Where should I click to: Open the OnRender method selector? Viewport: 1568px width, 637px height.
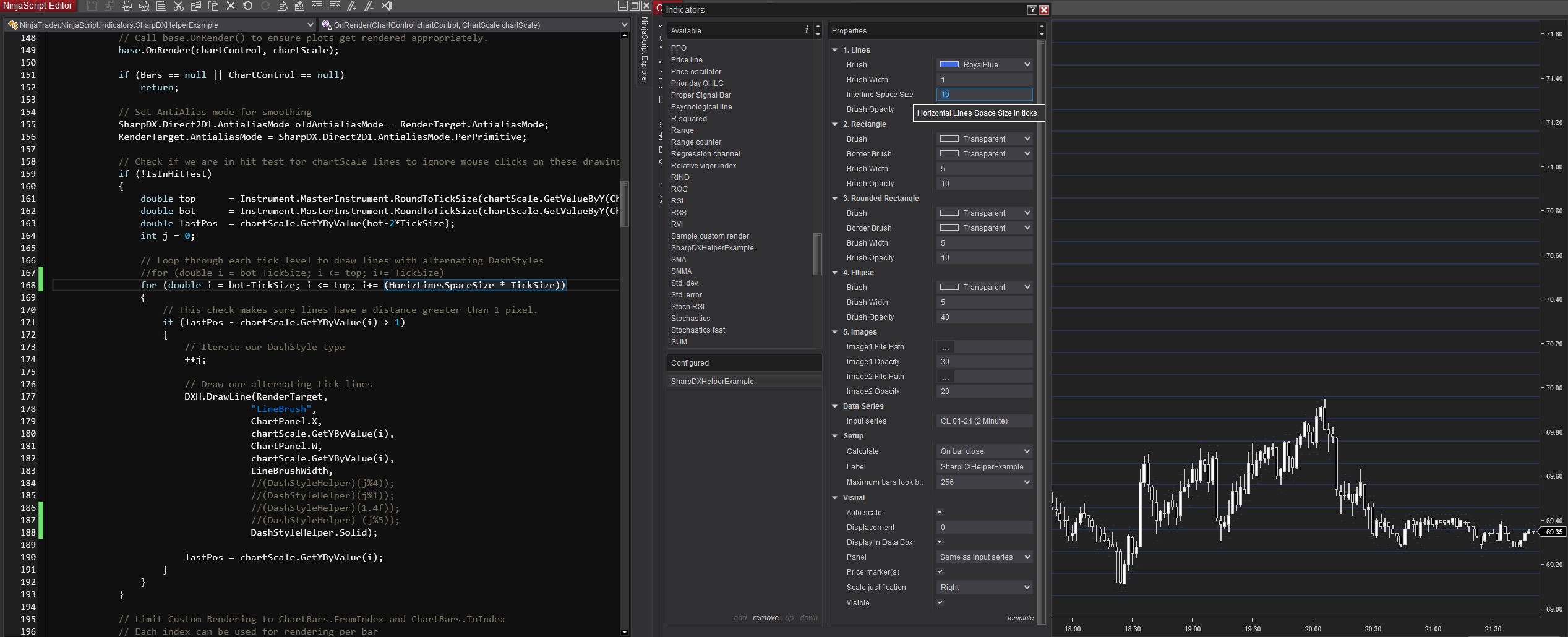(x=625, y=25)
